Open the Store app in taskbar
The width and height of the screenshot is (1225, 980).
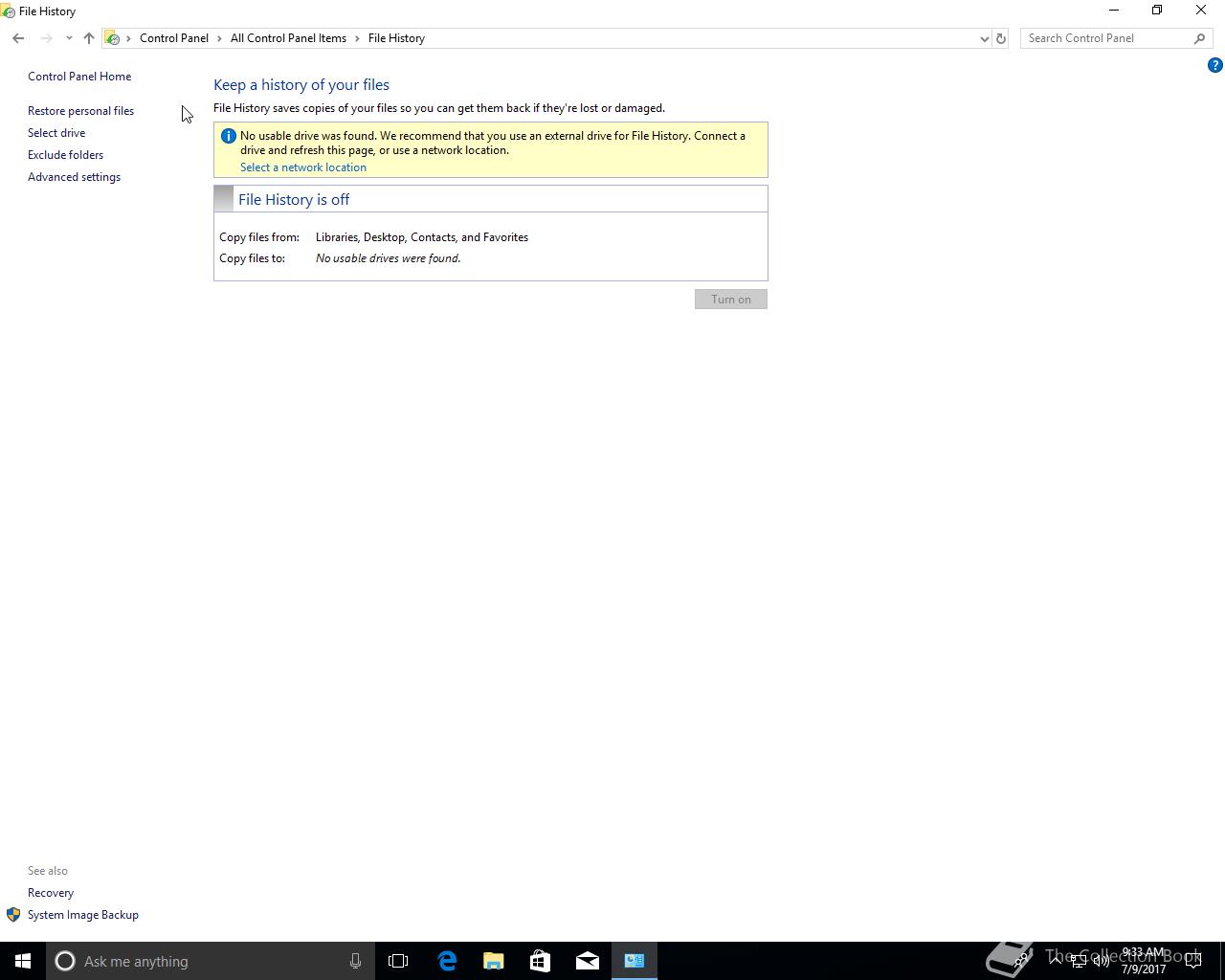tap(541, 961)
